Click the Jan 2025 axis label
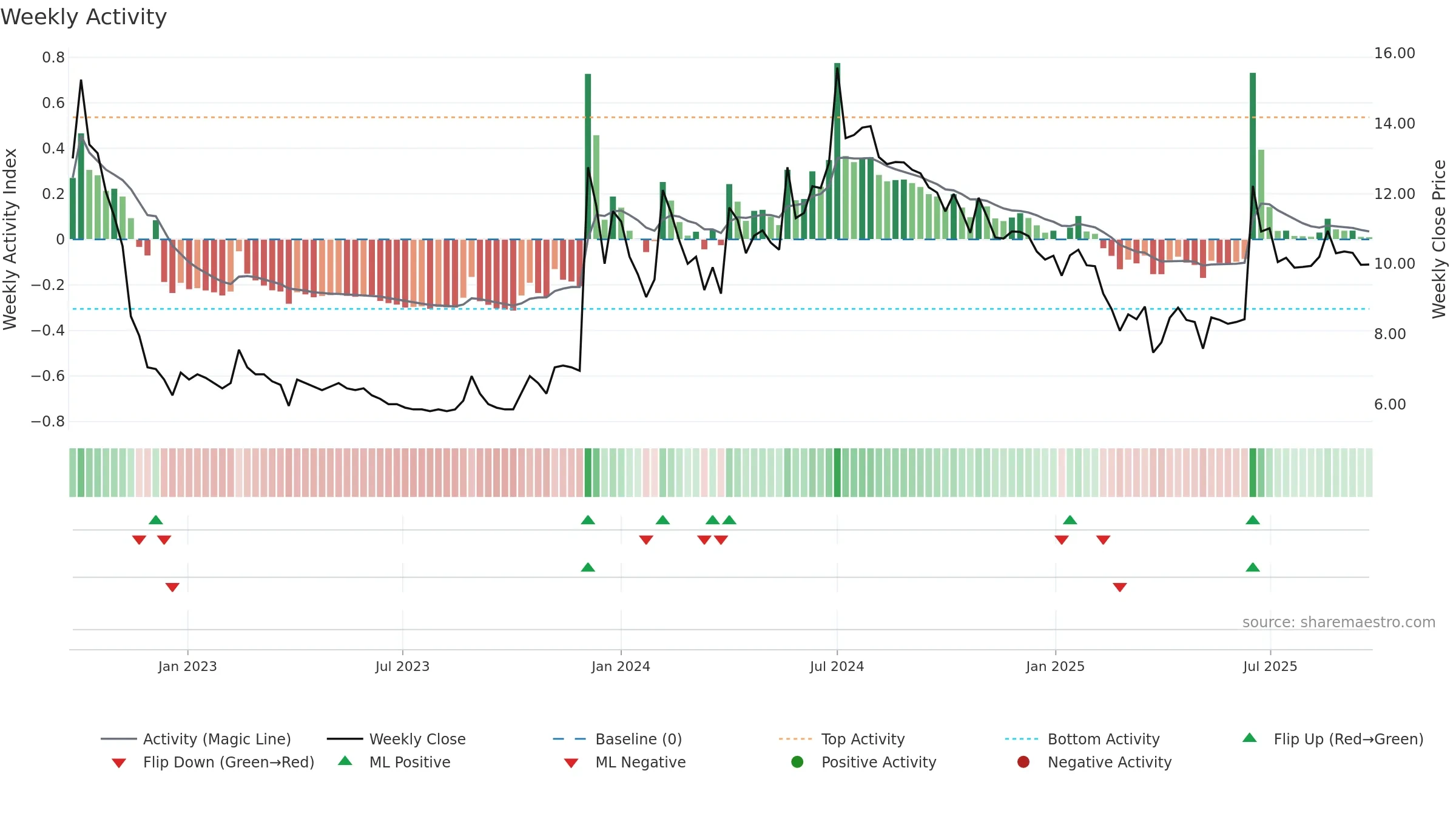Screen dimensions: 1456x819 point(1055,666)
